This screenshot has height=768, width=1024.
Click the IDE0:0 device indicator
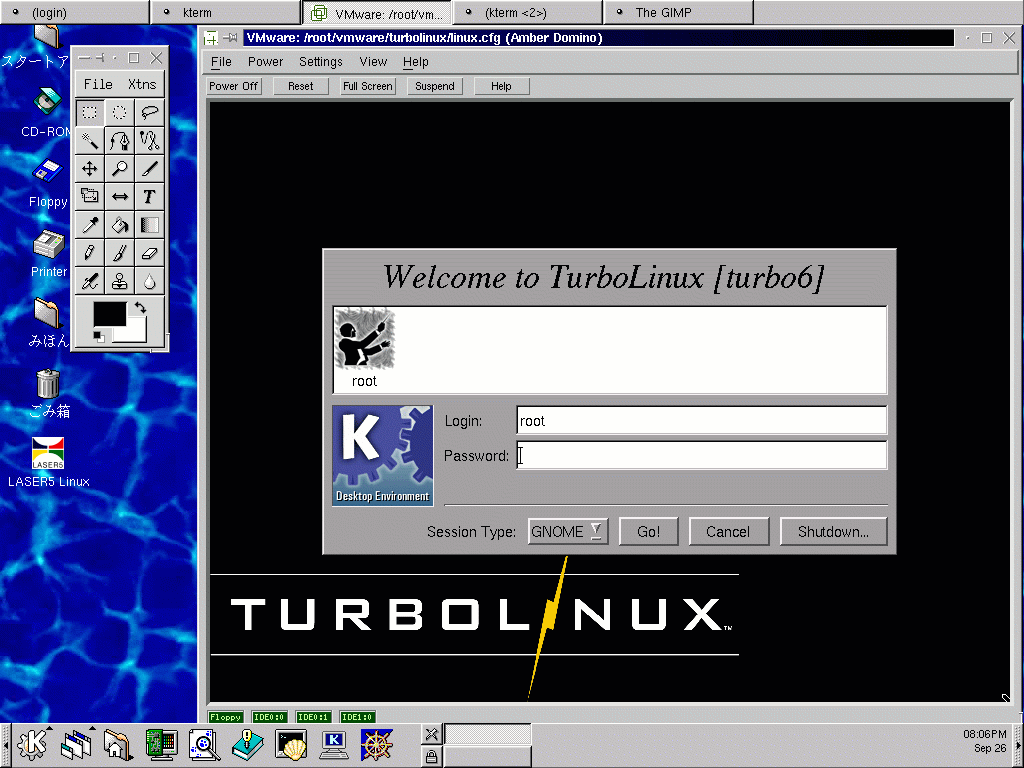[x=269, y=717]
